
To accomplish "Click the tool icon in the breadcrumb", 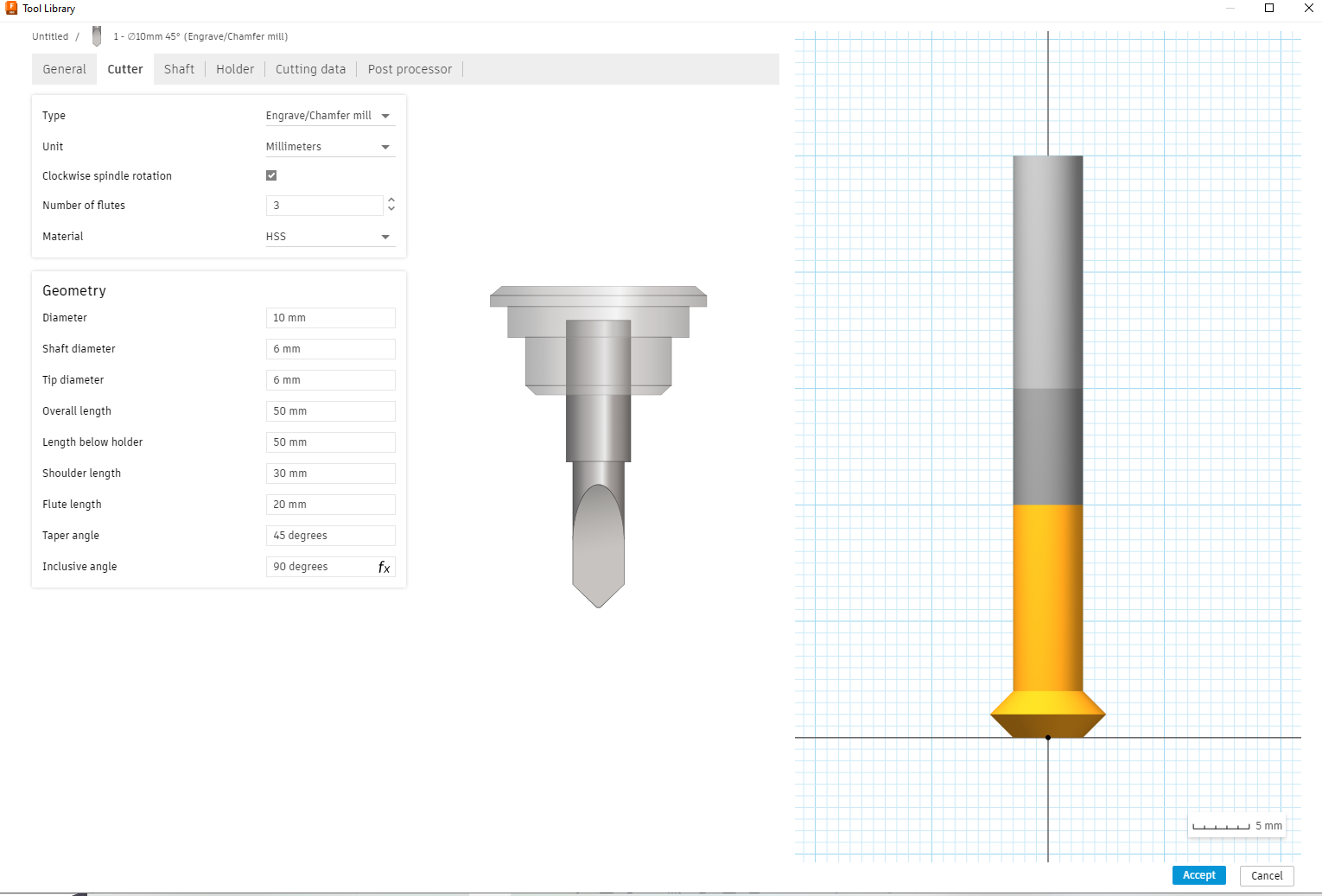I will 97,36.
